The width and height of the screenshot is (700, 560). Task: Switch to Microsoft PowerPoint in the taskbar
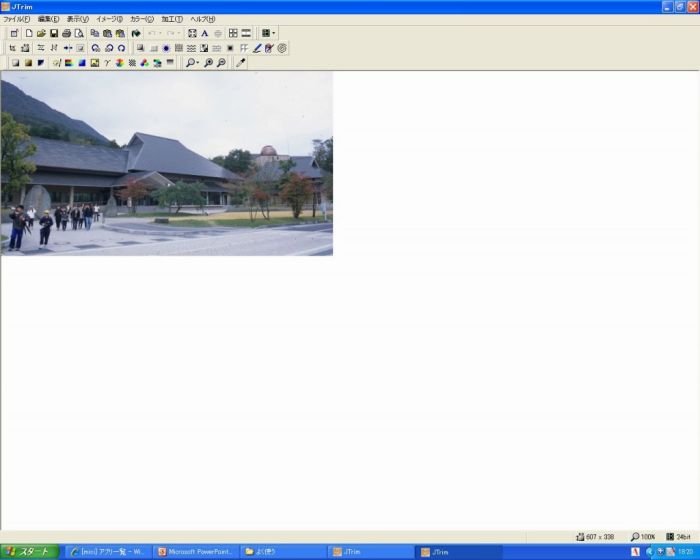click(196, 551)
